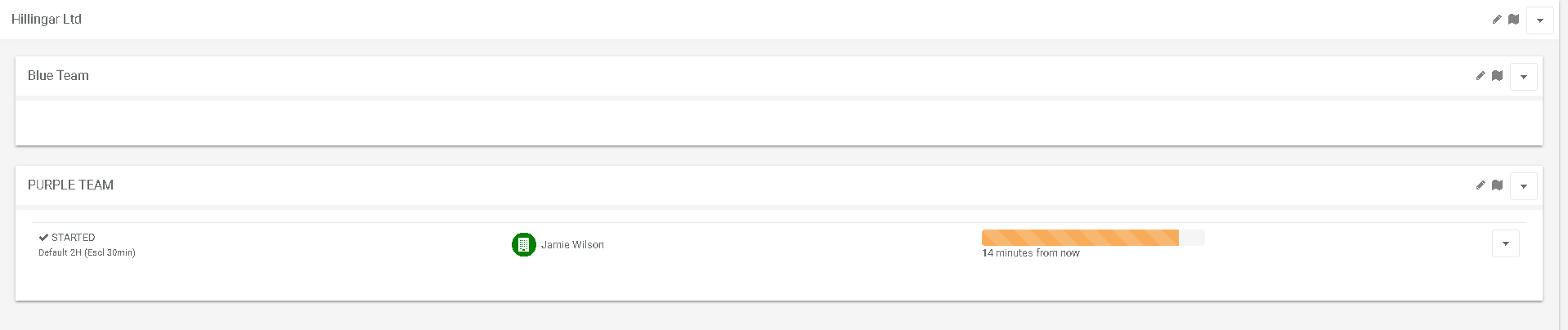The image size is (1568, 330).
Task: Open the Blue Team dropdown arrow
Action: (1523, 76)
